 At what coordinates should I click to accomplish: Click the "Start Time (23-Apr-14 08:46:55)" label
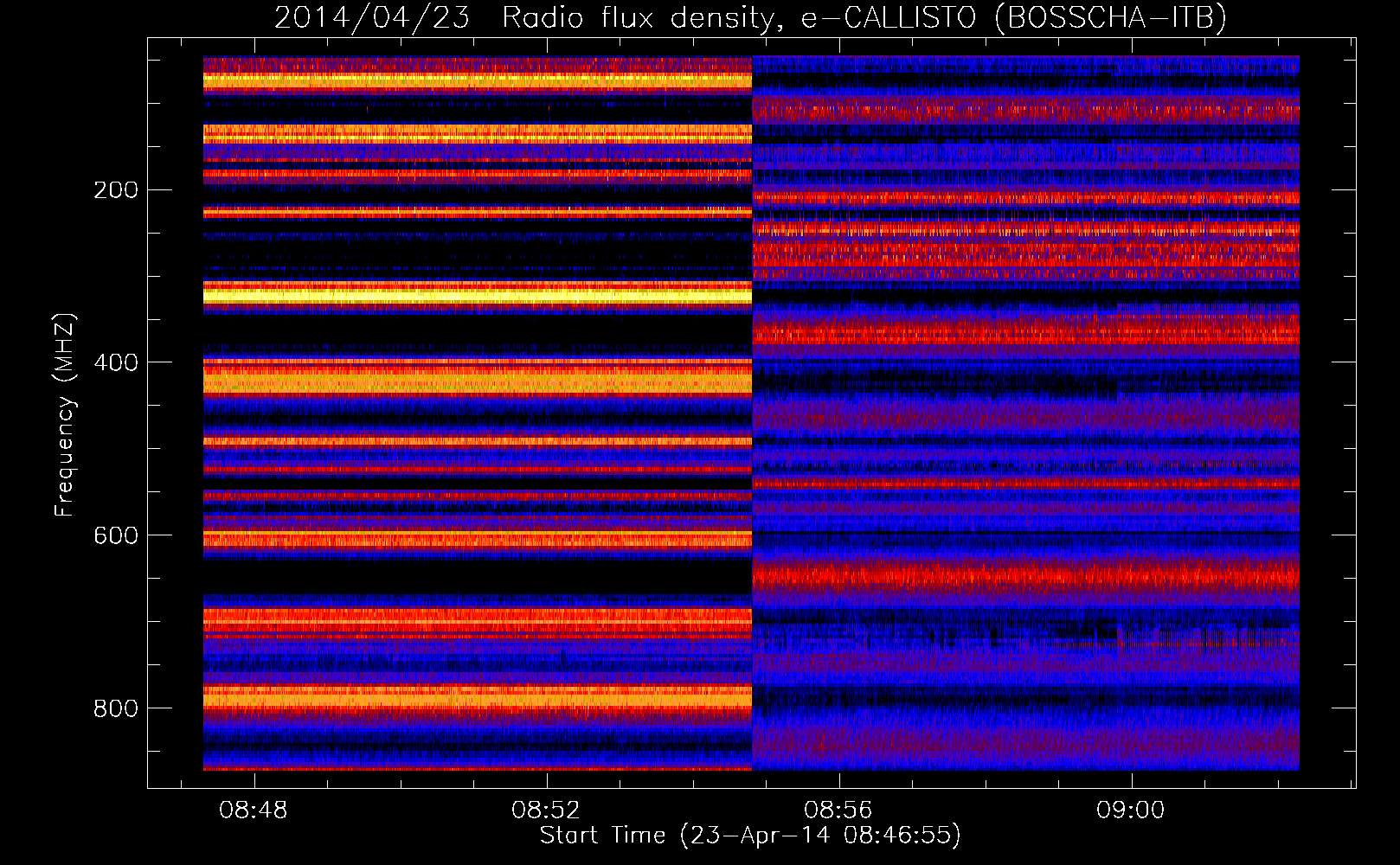click(750, 836)
